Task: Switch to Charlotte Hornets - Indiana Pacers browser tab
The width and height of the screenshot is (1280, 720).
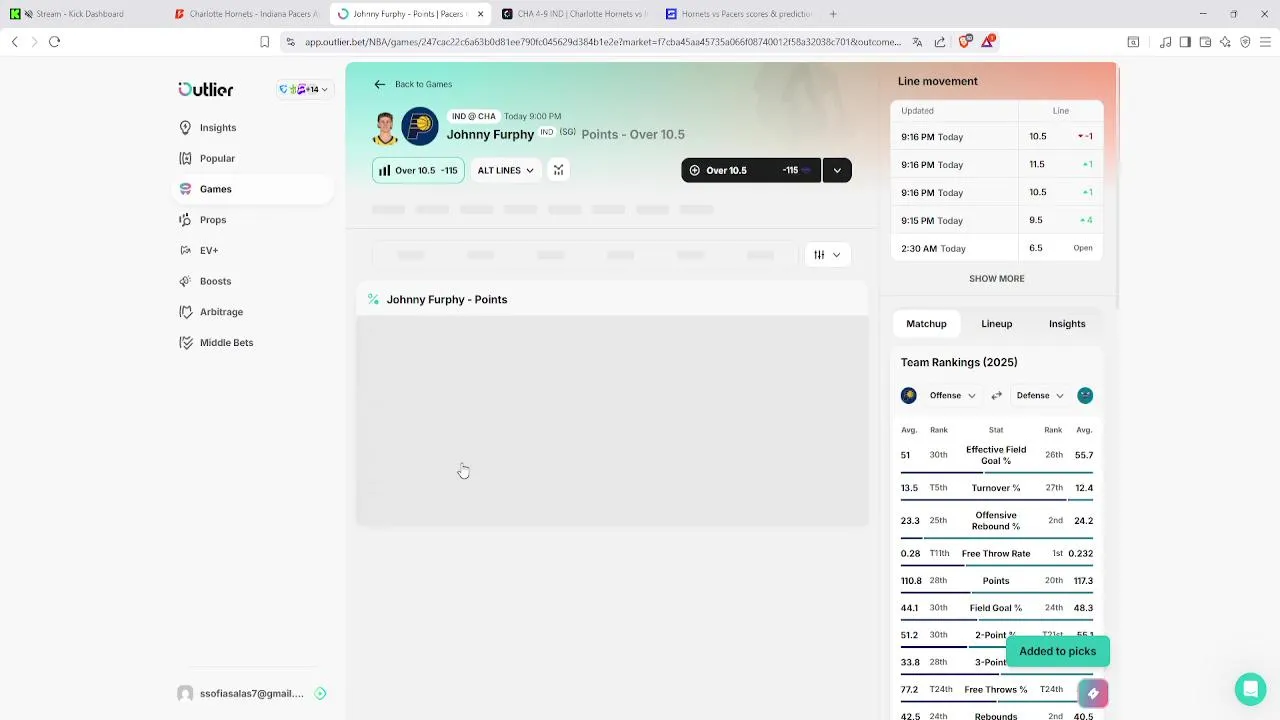Action: pos(247,14)
